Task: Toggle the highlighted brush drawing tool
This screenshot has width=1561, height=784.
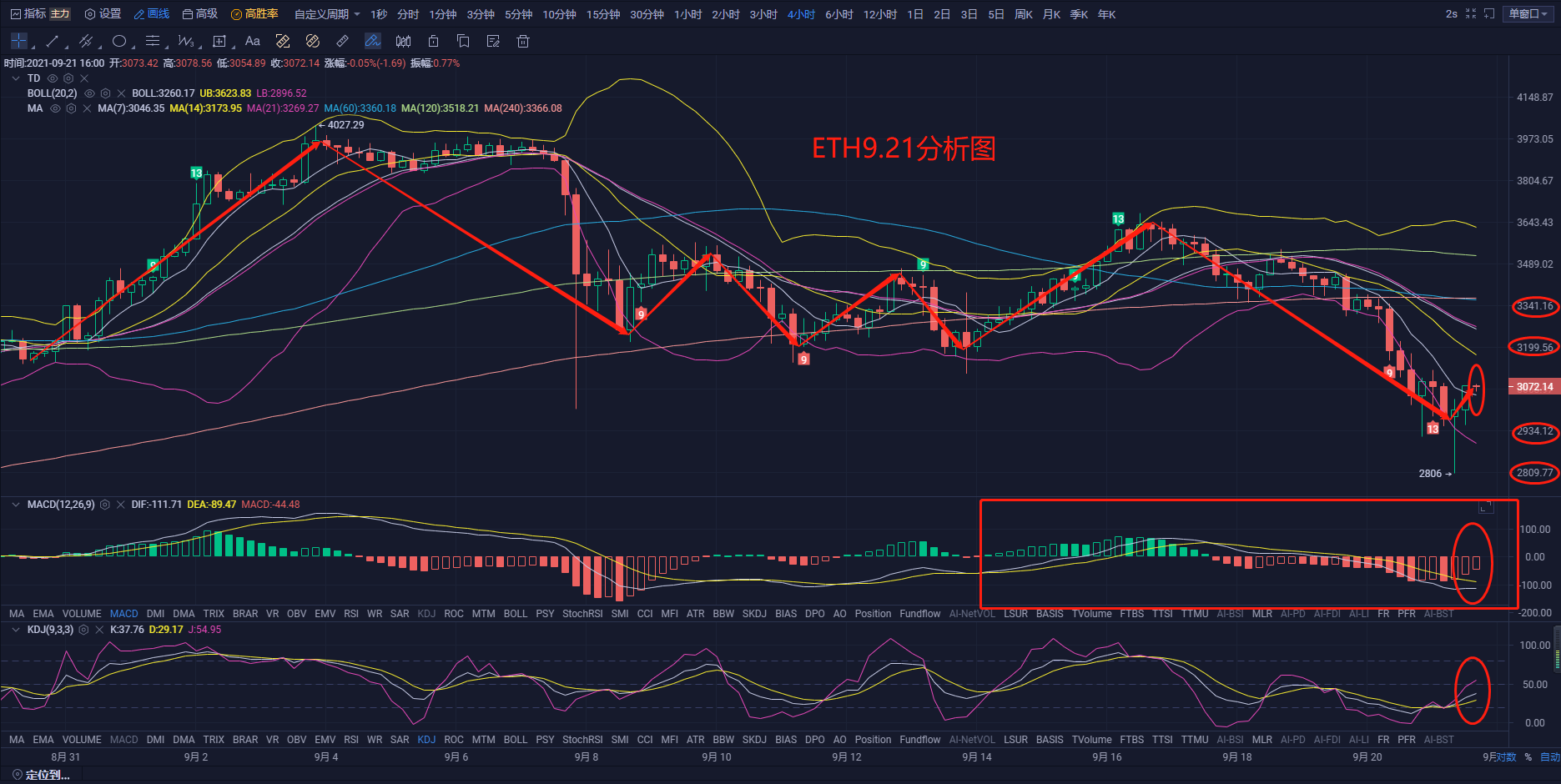Action: click(x=373, y=41)
